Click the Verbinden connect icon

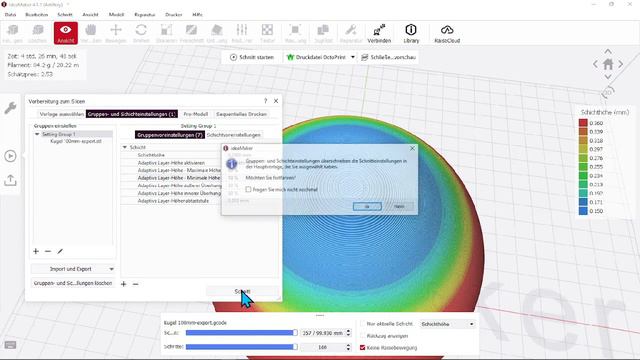tap(379, 33)
